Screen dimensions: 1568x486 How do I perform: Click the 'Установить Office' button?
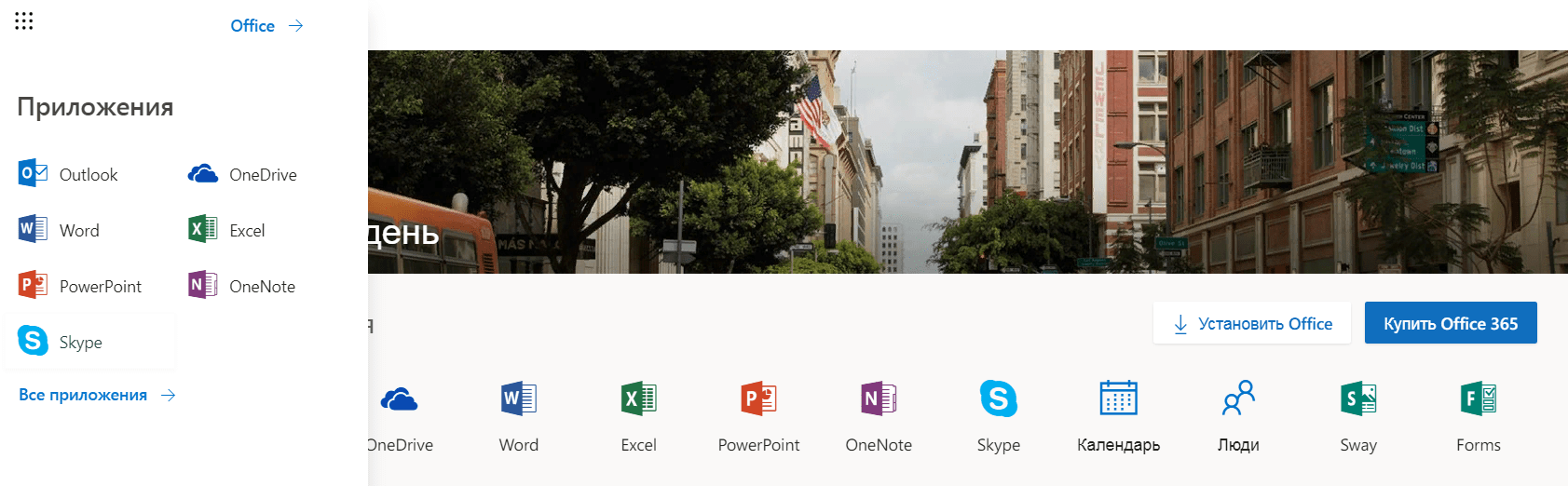[x=1251, y=323]
